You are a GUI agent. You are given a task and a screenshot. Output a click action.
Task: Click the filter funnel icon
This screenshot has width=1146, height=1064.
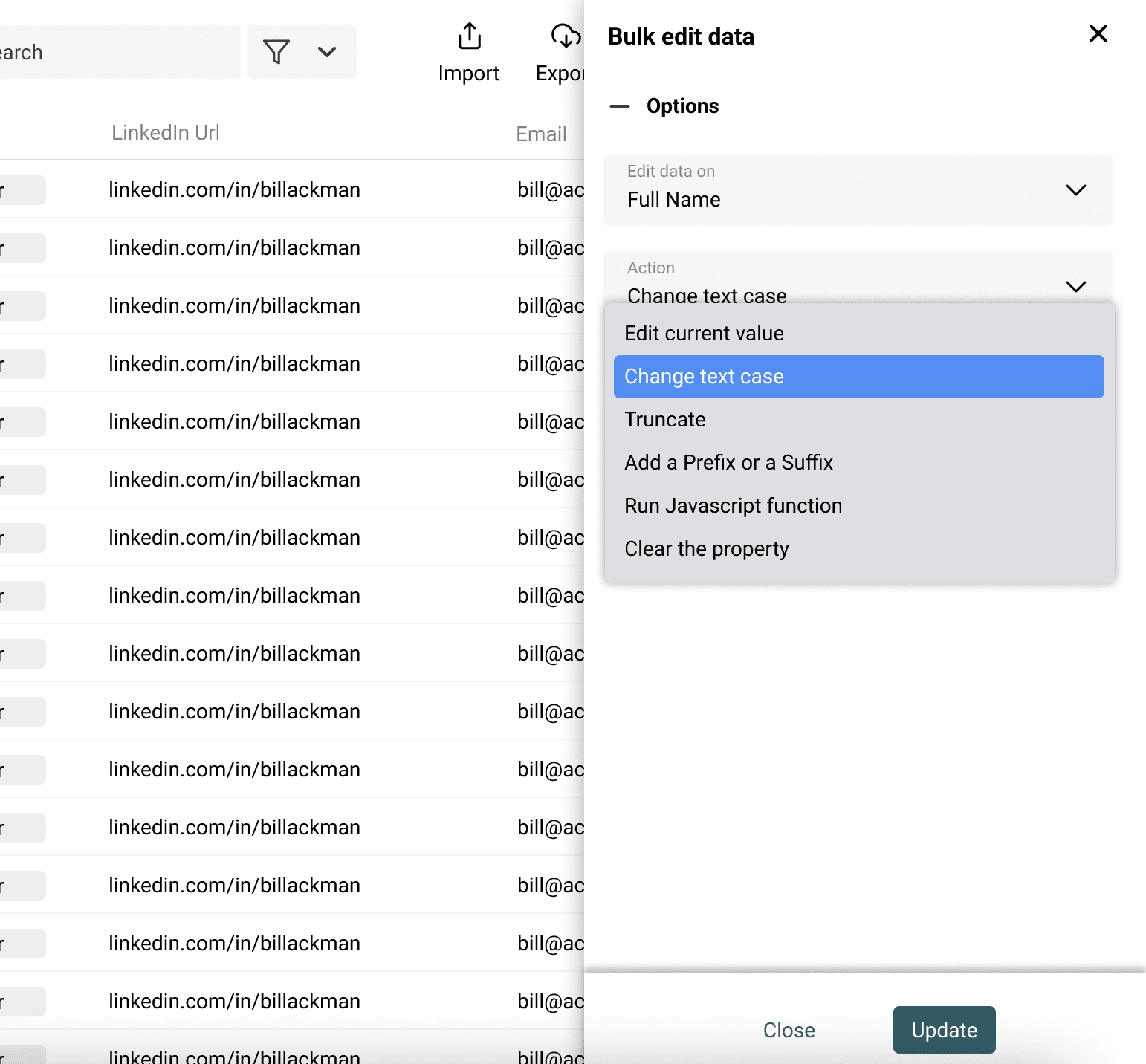pyautogui.click(x=276, y=52)
